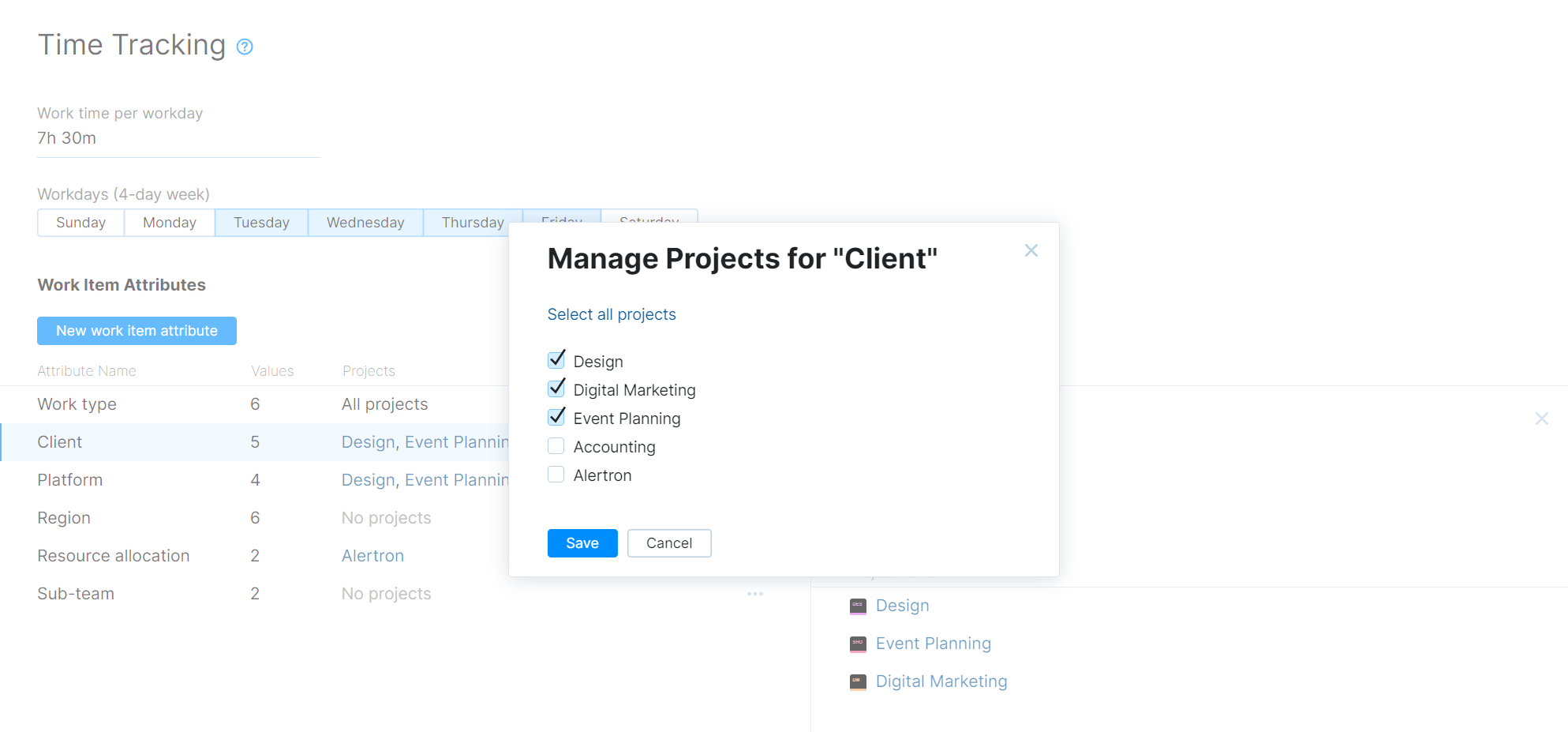
Task: Check the Accounting project checkbox
Action: click(556, 445)
